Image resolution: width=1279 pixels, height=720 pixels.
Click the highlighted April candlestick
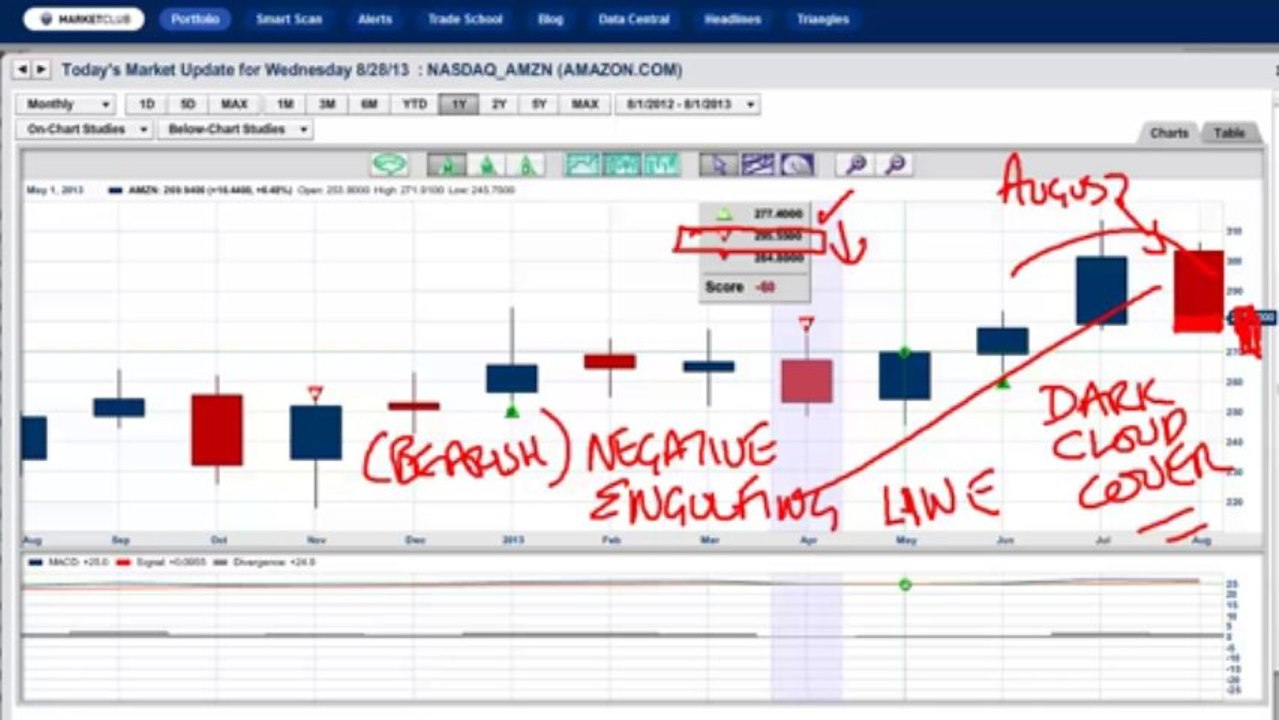[x=806, y=381]
